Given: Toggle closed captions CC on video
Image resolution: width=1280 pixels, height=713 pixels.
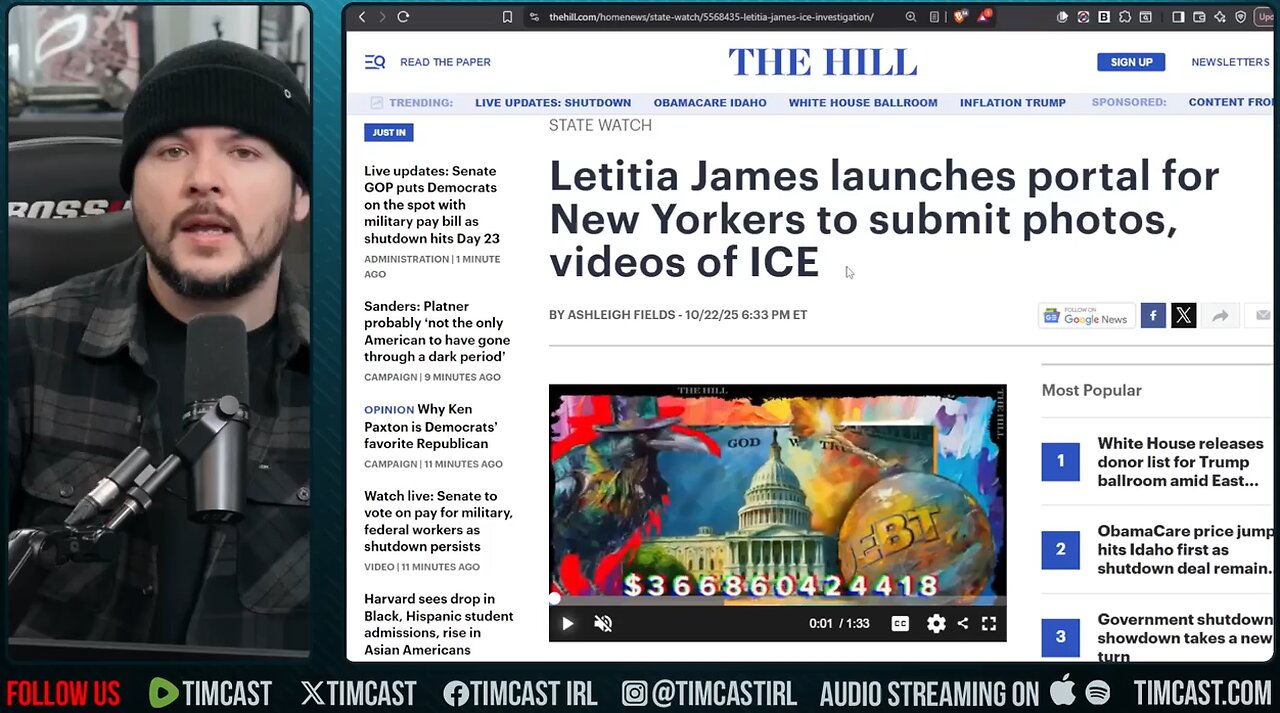Looking at the screenshot, I should point(900,624).
